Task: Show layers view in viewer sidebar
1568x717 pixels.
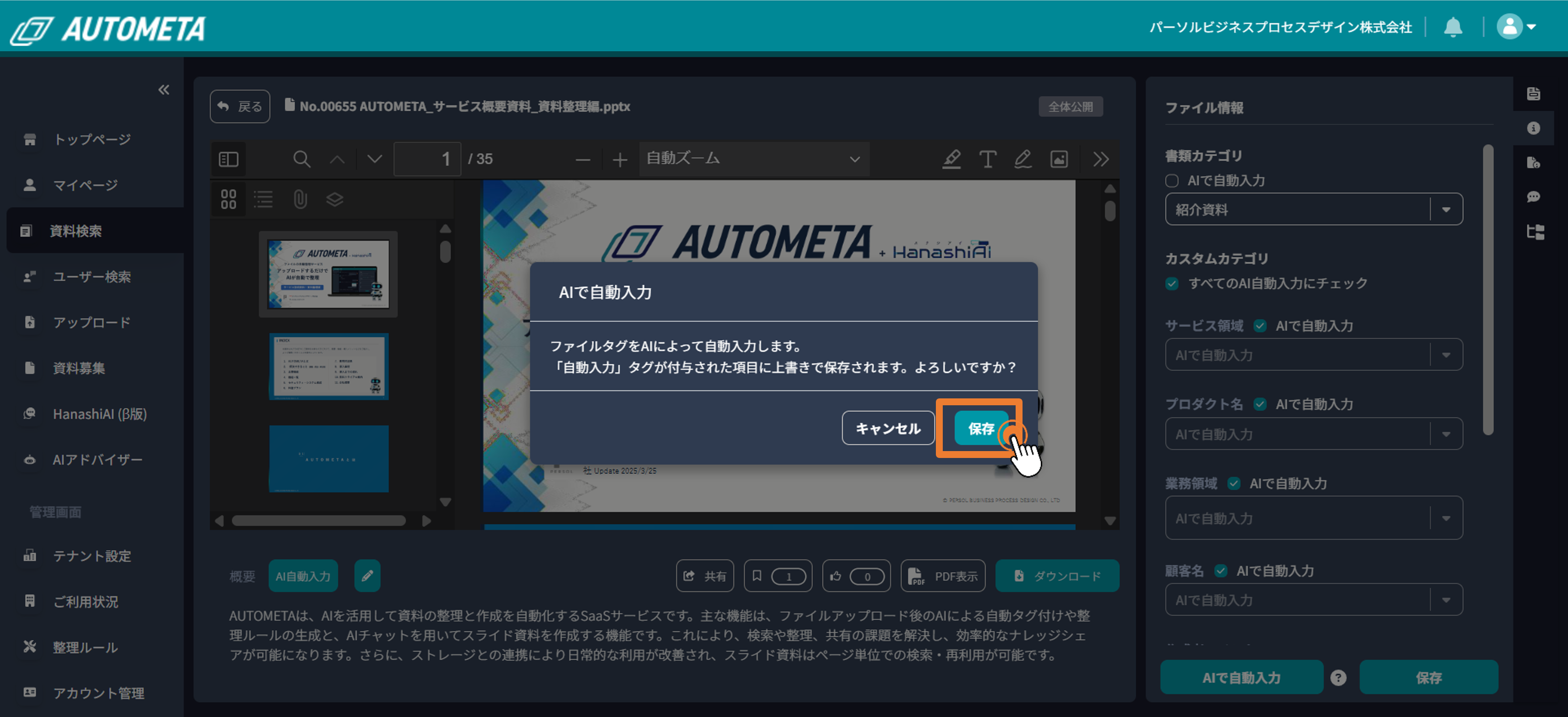Action: coord(335,199)
